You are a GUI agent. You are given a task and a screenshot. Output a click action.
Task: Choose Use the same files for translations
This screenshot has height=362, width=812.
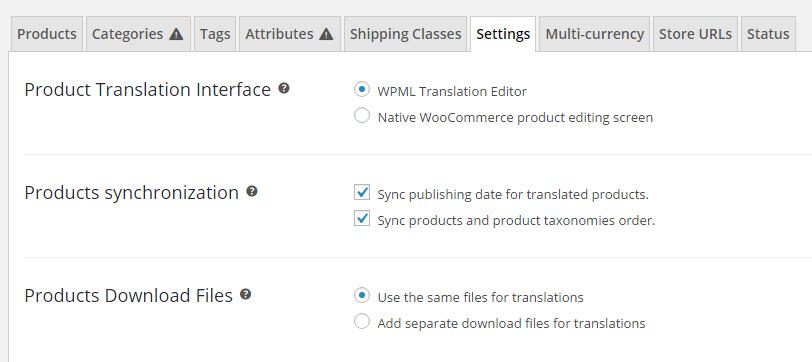(362, 296)
